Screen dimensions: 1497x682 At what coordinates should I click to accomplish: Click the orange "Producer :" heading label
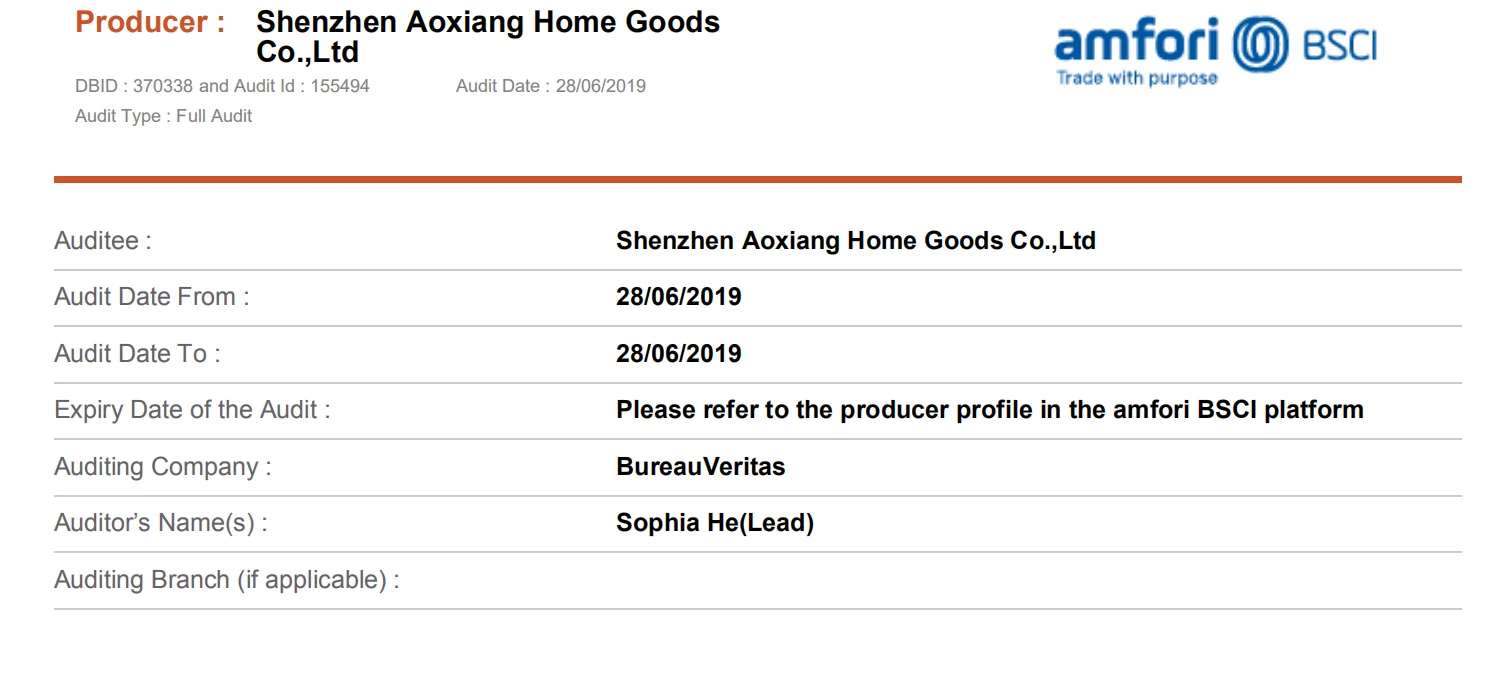coord(150,23)
